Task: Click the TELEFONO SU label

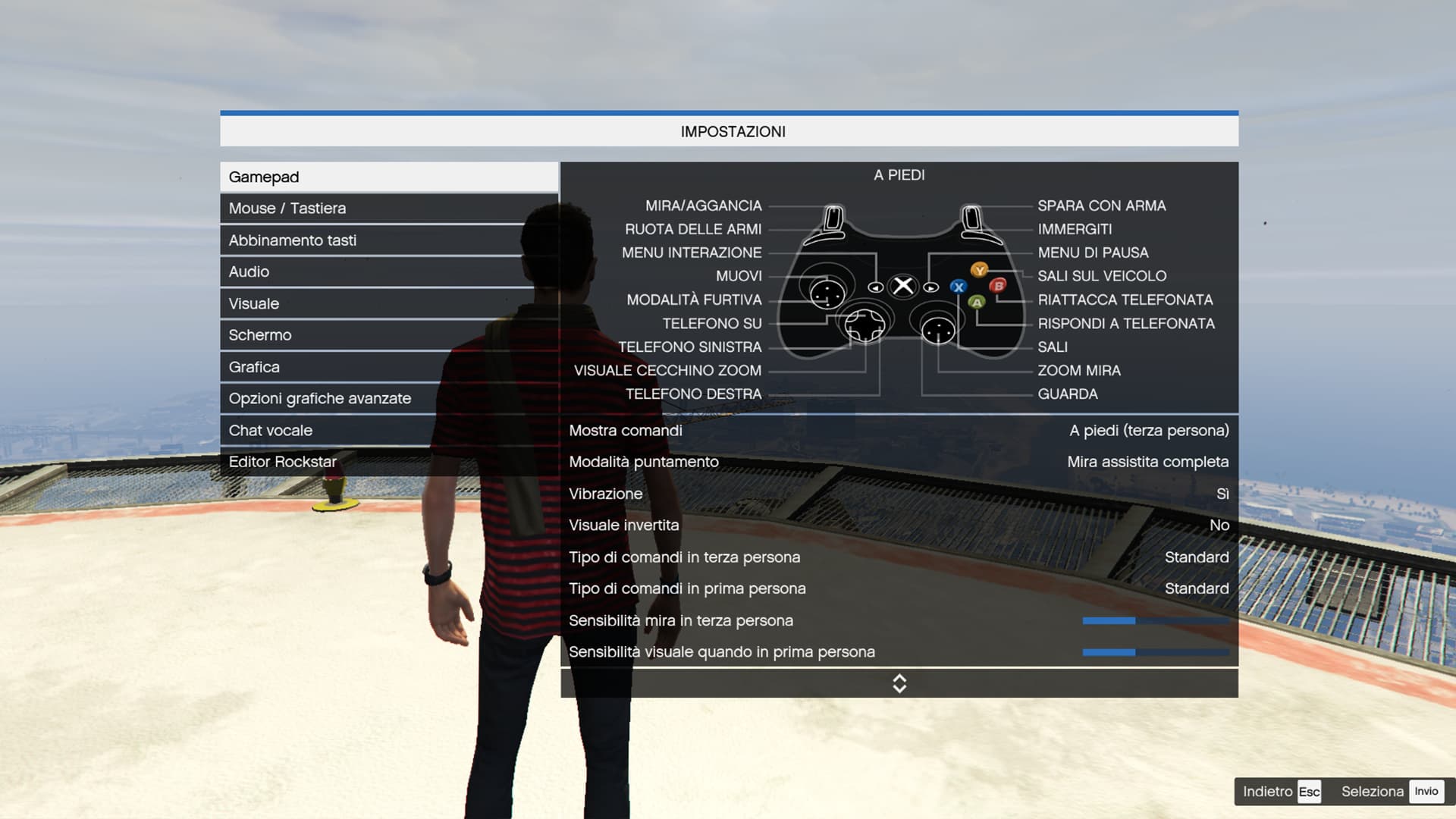Action: [x=712, y=323]
